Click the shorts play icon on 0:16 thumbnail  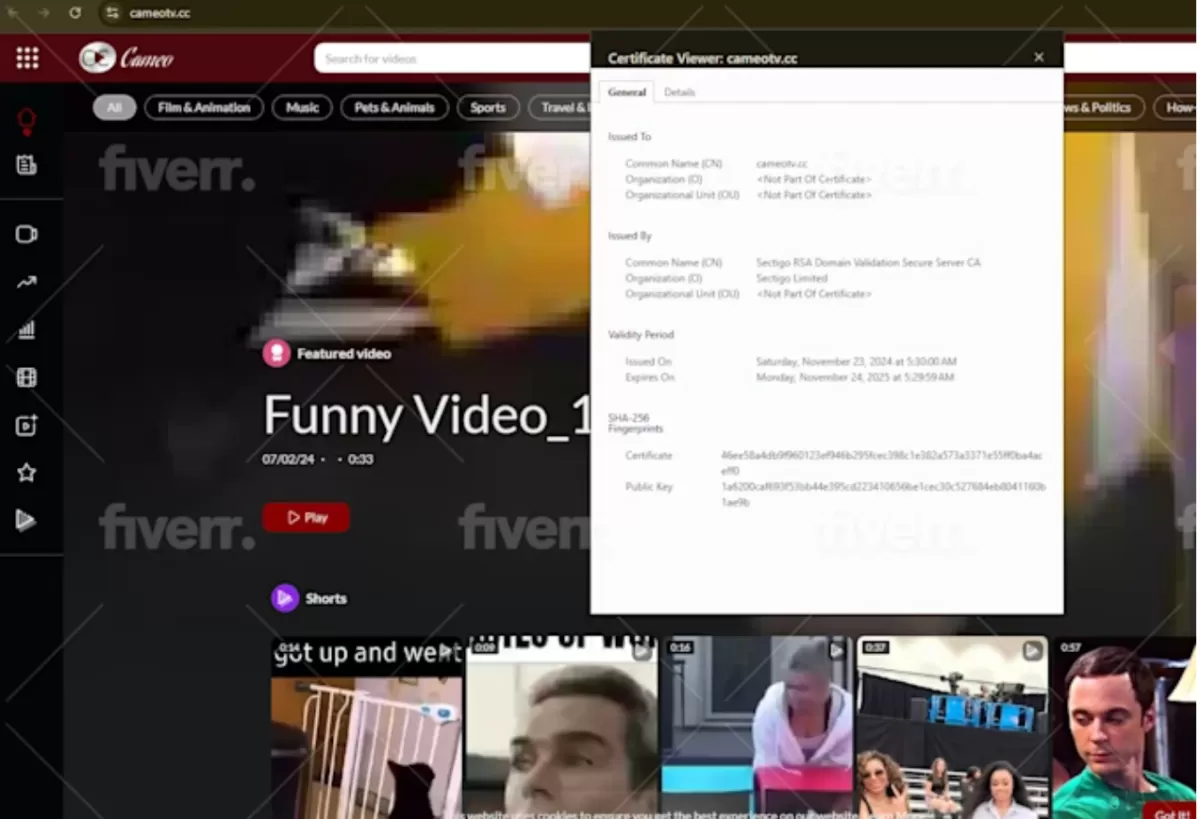837,651
